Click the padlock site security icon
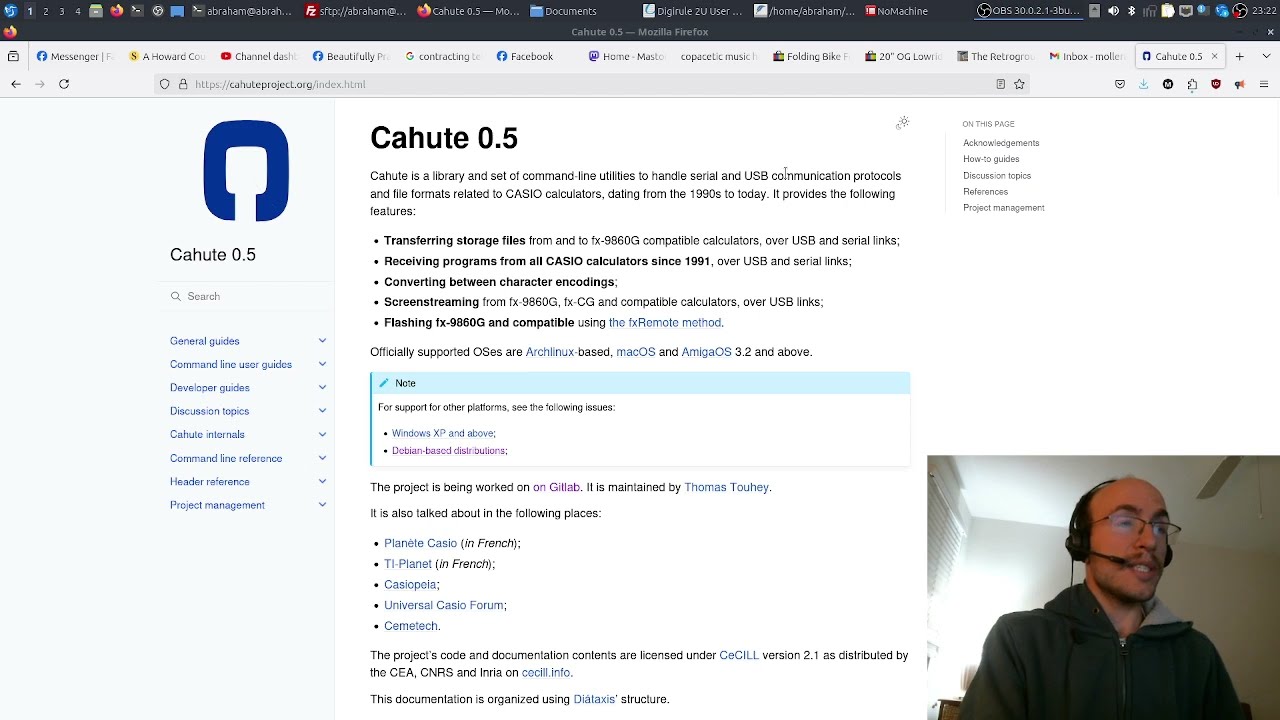1280x720 pixels. point(183,84)
